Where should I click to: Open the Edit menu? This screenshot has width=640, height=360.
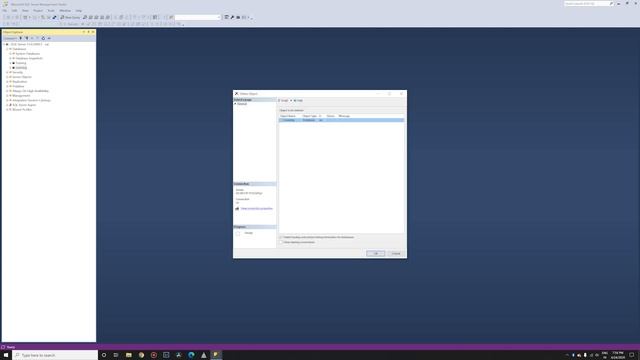pos(14,11)
